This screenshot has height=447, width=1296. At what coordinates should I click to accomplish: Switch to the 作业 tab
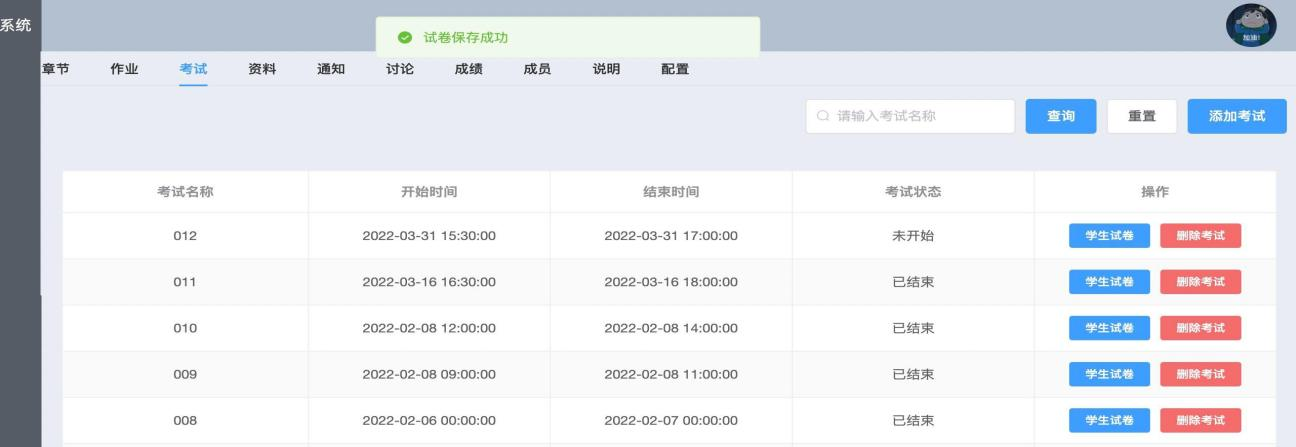125,68
